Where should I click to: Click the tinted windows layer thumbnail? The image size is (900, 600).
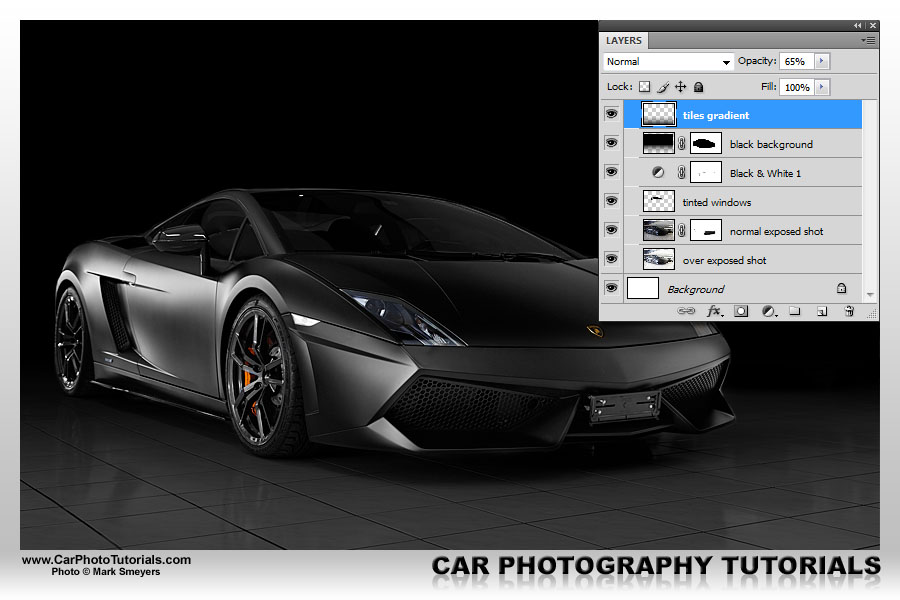(x=658, y=201)
